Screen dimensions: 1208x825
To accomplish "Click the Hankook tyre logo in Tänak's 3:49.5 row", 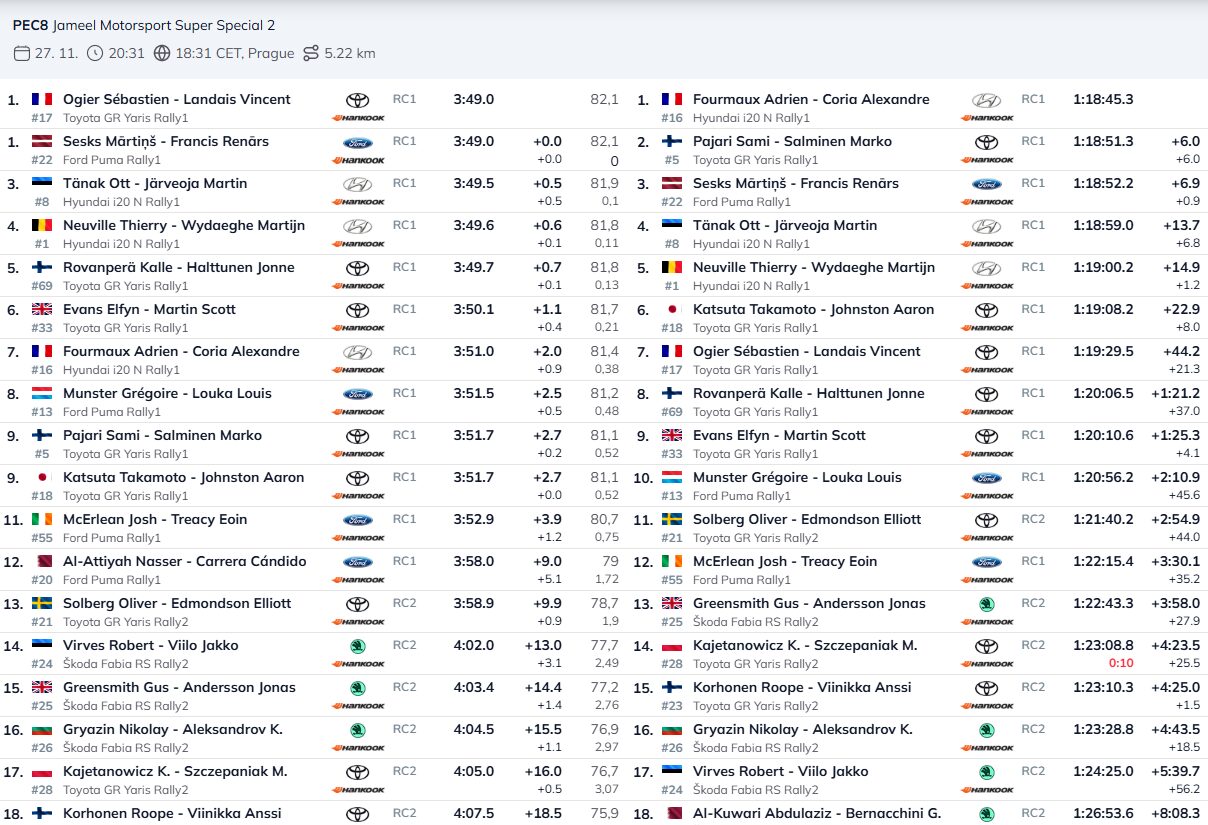I will coord(357,202).
